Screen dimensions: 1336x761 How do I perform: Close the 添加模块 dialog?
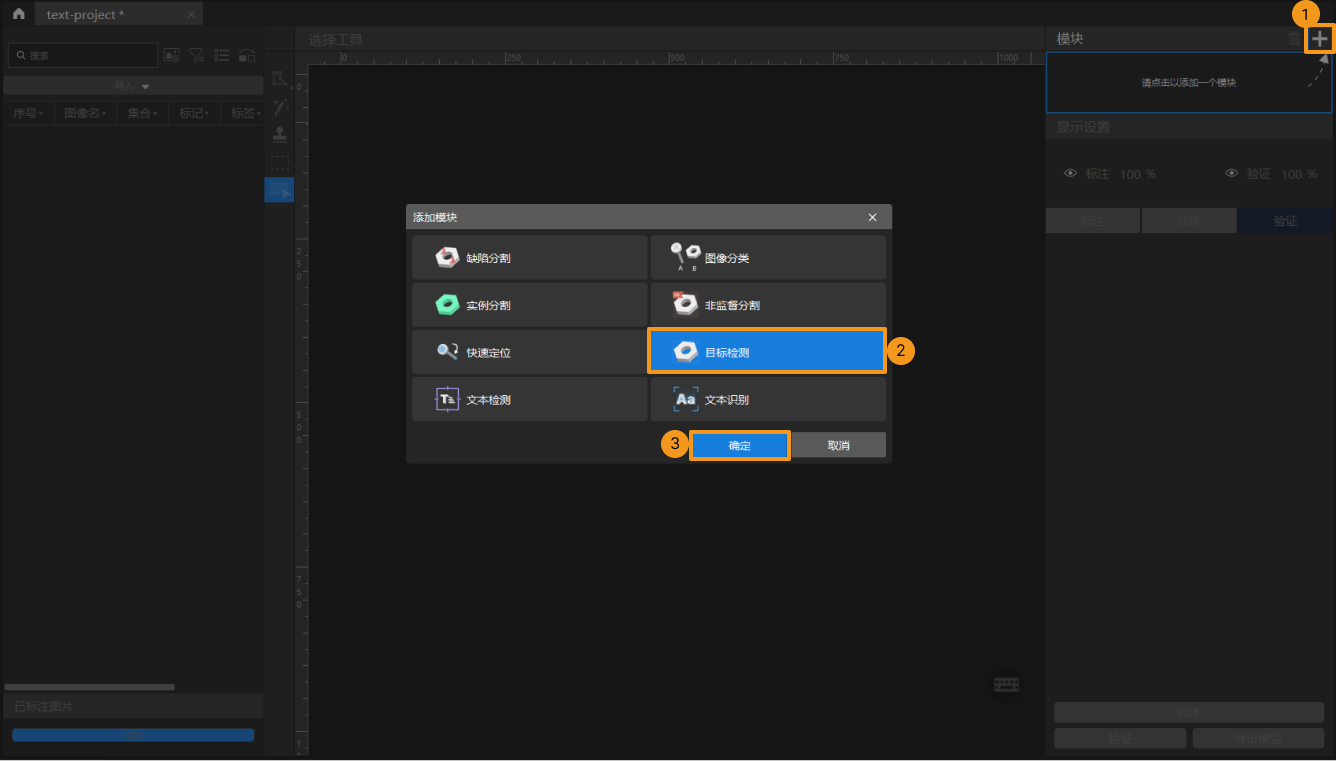point(872,217)
